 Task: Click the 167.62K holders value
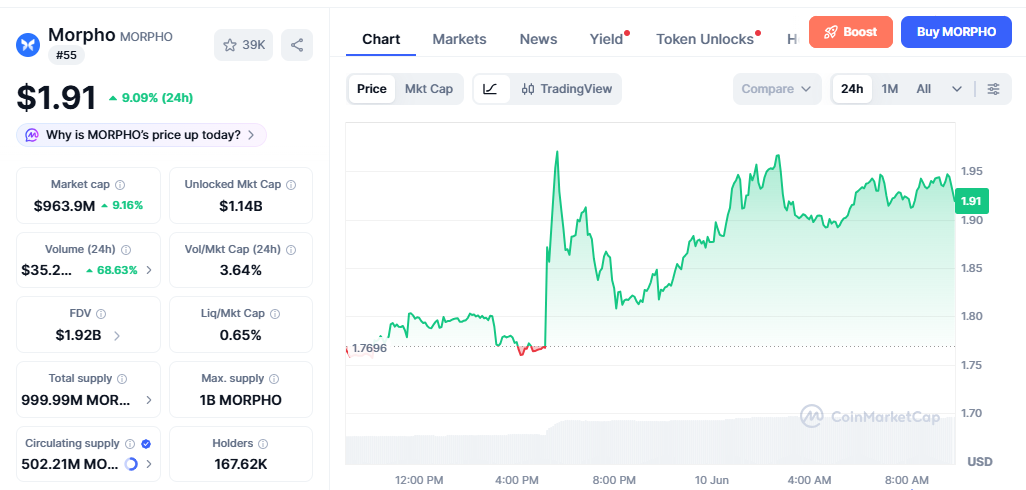[x=241, y=464]
